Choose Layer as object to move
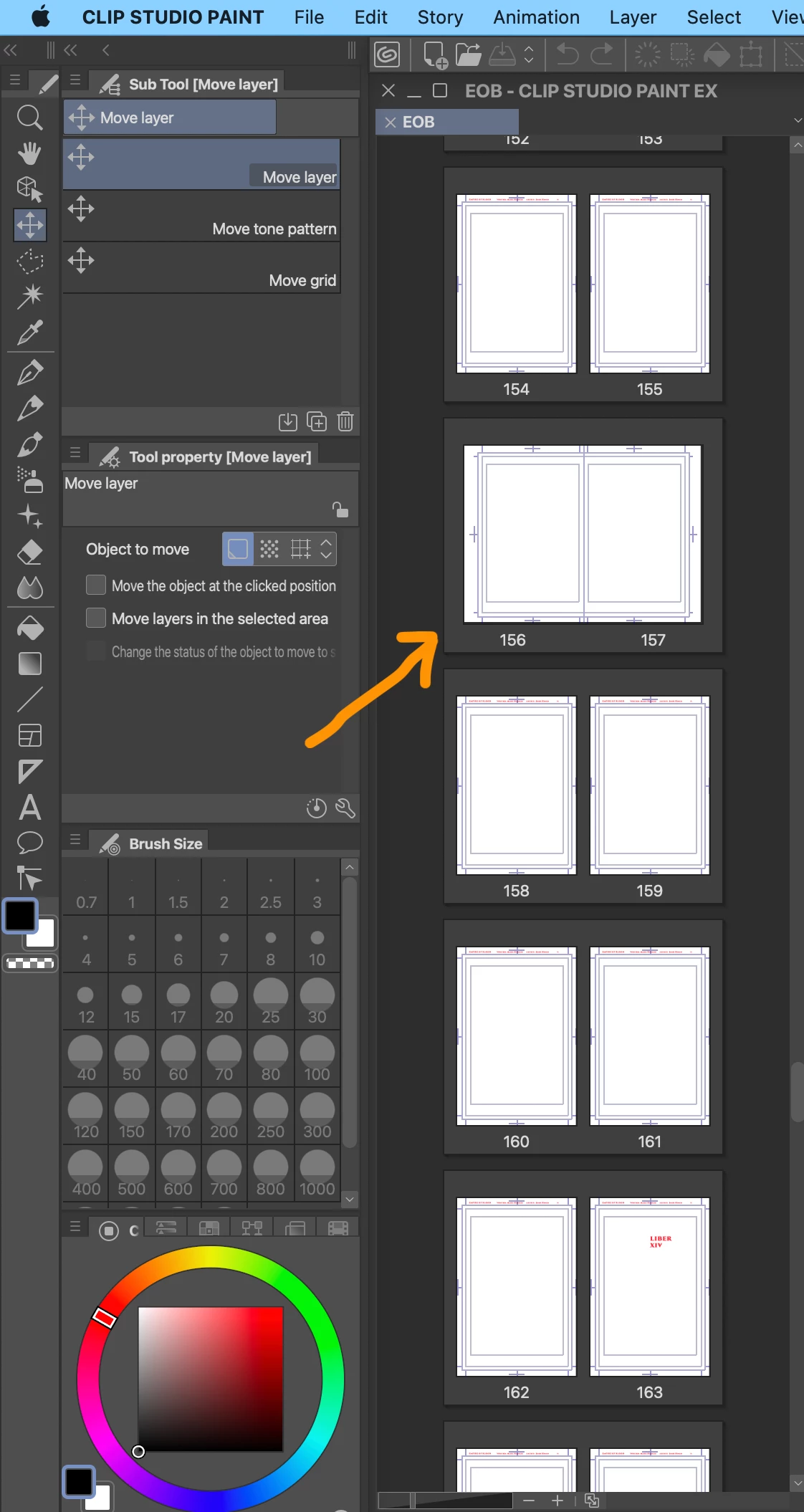The height and width of the screenshot is (1512, 804). click(x=237, y=549)
